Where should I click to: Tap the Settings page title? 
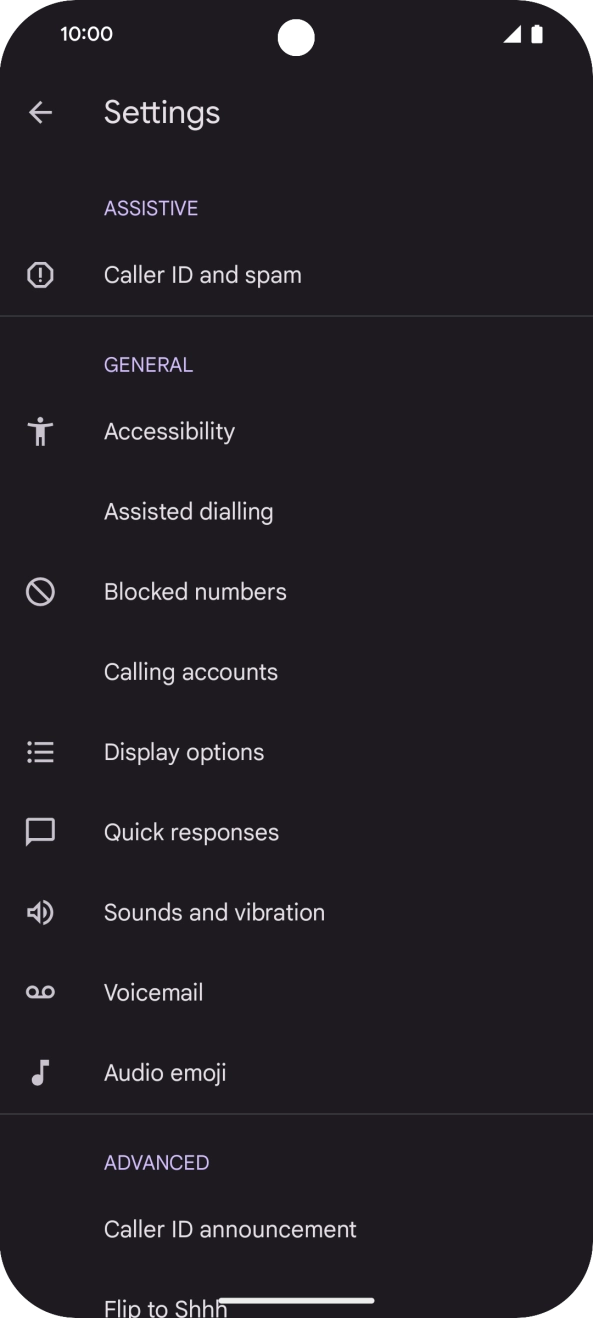click(161, 112)
